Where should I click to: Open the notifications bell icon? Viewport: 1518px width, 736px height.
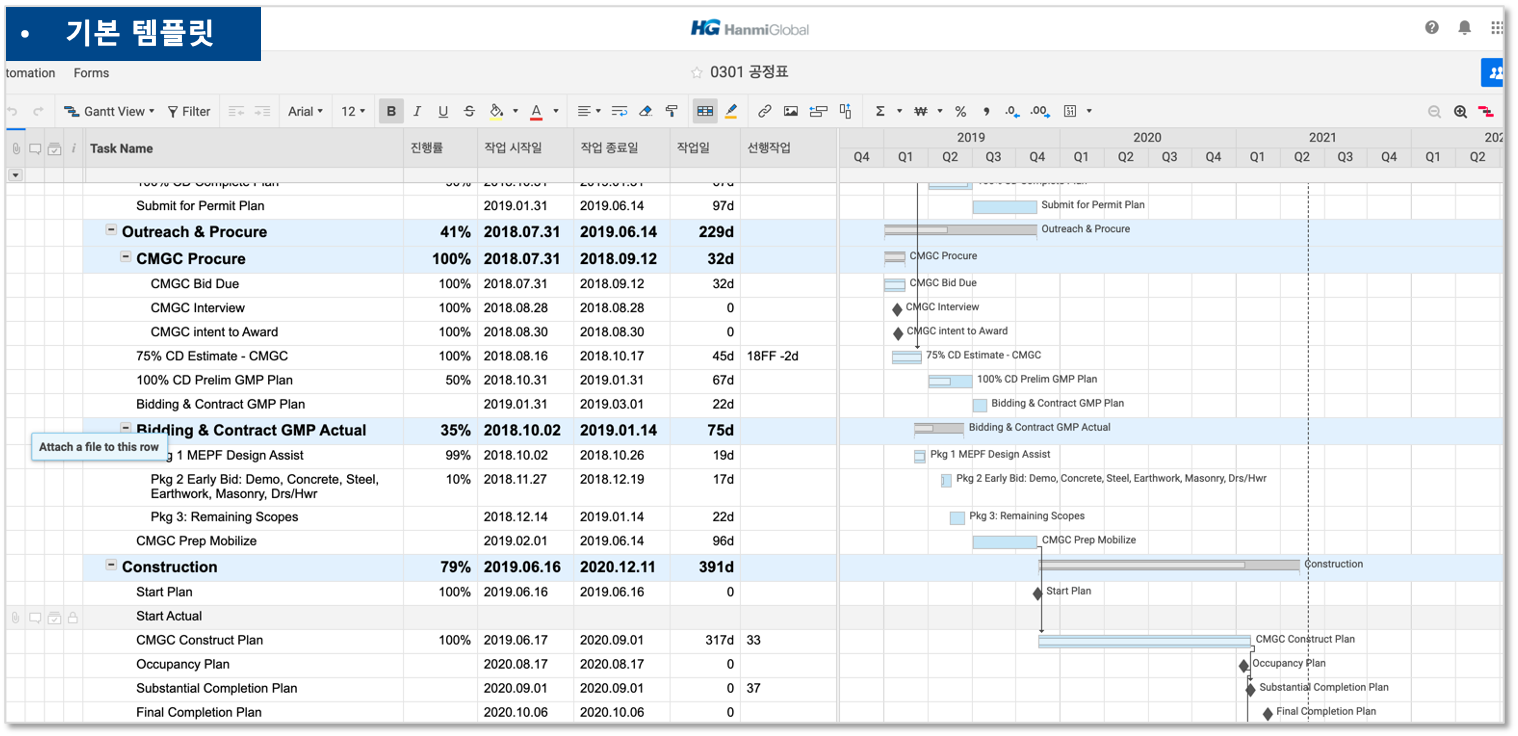[1465, 28]
